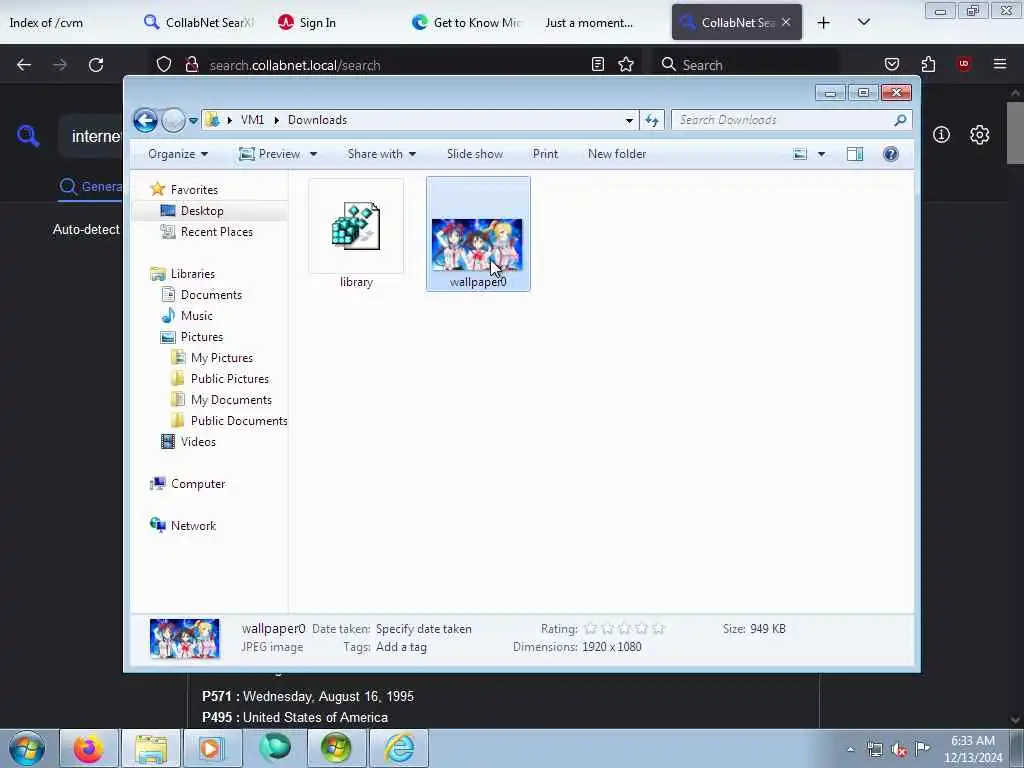The image size is (1024, 768).
Task: Switch to the Sign In tab
Action: coord(307,23)
